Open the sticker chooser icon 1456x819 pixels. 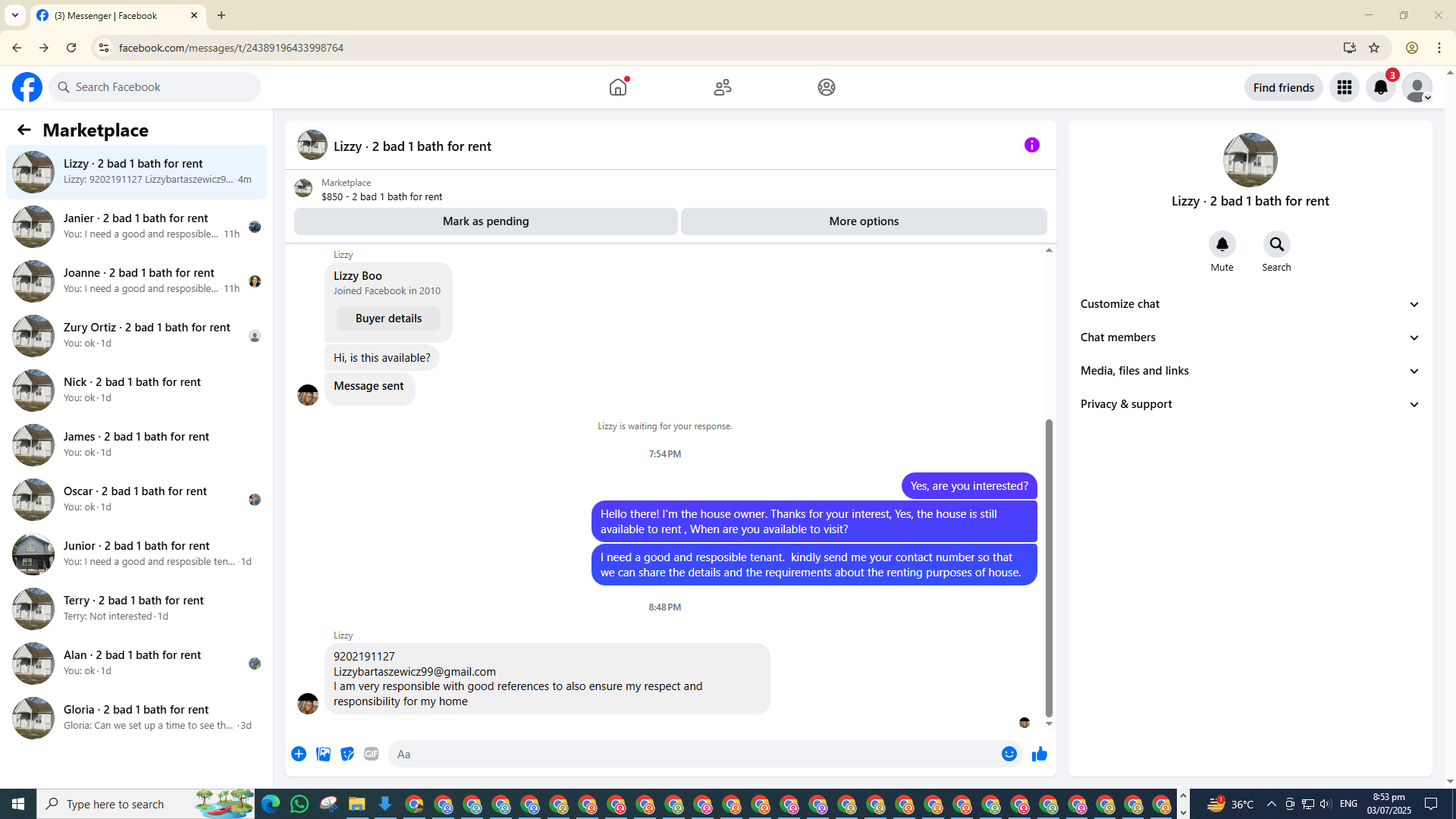click(x=347, y=754)
